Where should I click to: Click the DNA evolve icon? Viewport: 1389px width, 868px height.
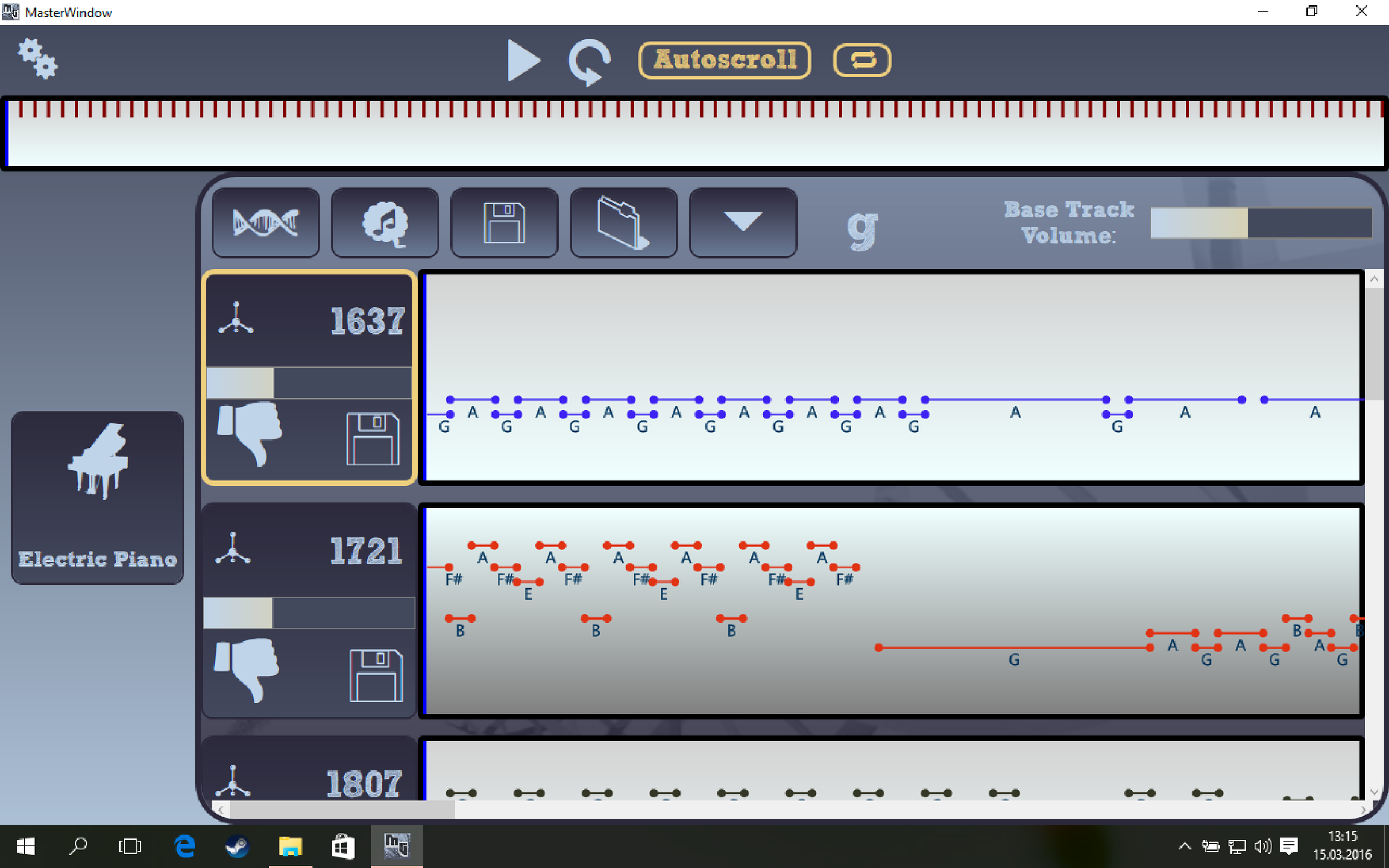tap(265, 223)
